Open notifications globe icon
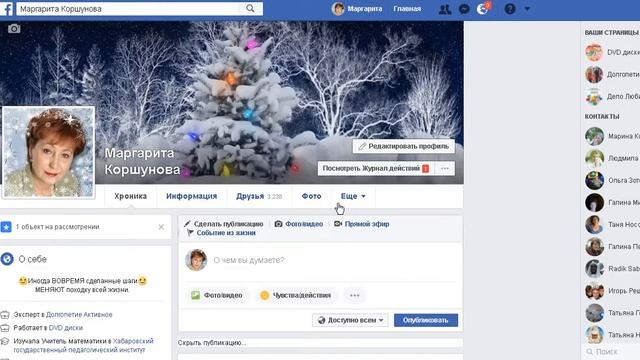Image resolution: width=640 pixels, height=360 pixels. (482, 9)
